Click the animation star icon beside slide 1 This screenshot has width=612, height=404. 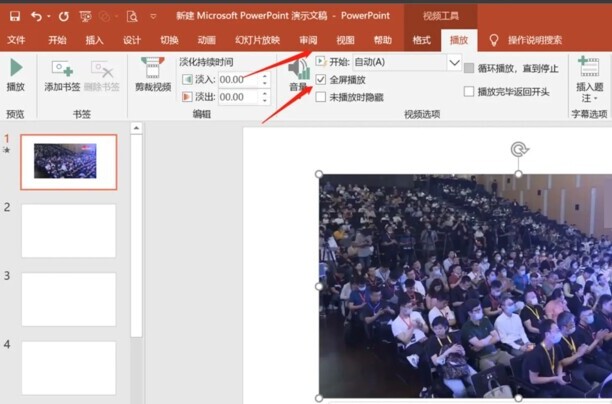tap(6, 149)
